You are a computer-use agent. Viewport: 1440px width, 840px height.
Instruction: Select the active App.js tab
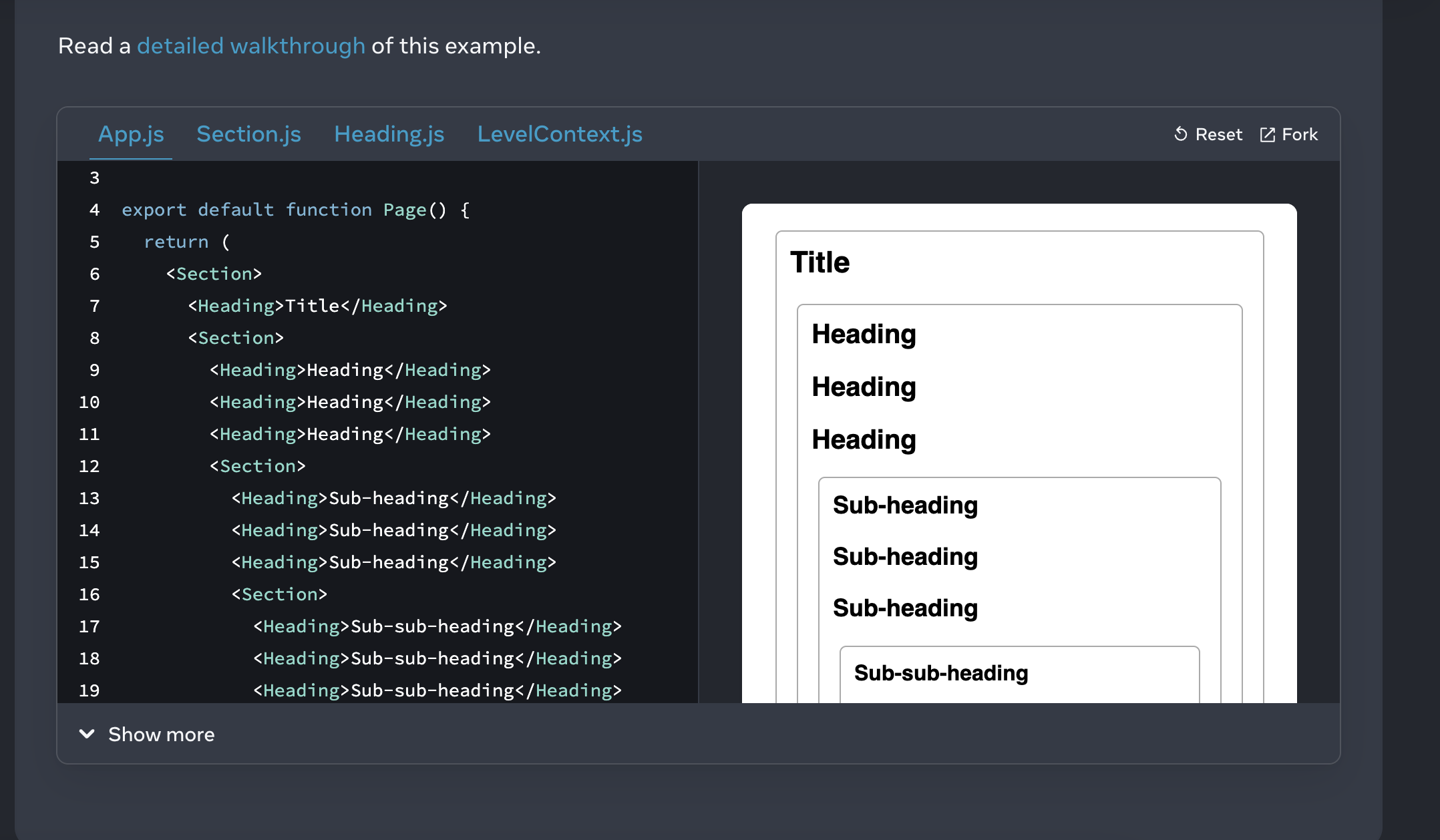click(x=131, y=134)
